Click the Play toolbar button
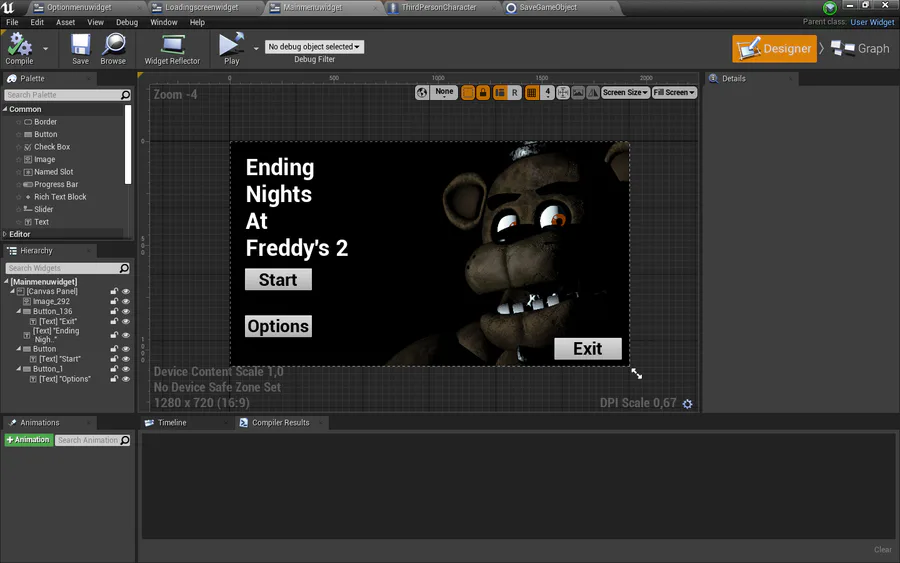Image resolution: width=900 pixels, height=563 pixels. pyautogui.click(x=231, y=48)
